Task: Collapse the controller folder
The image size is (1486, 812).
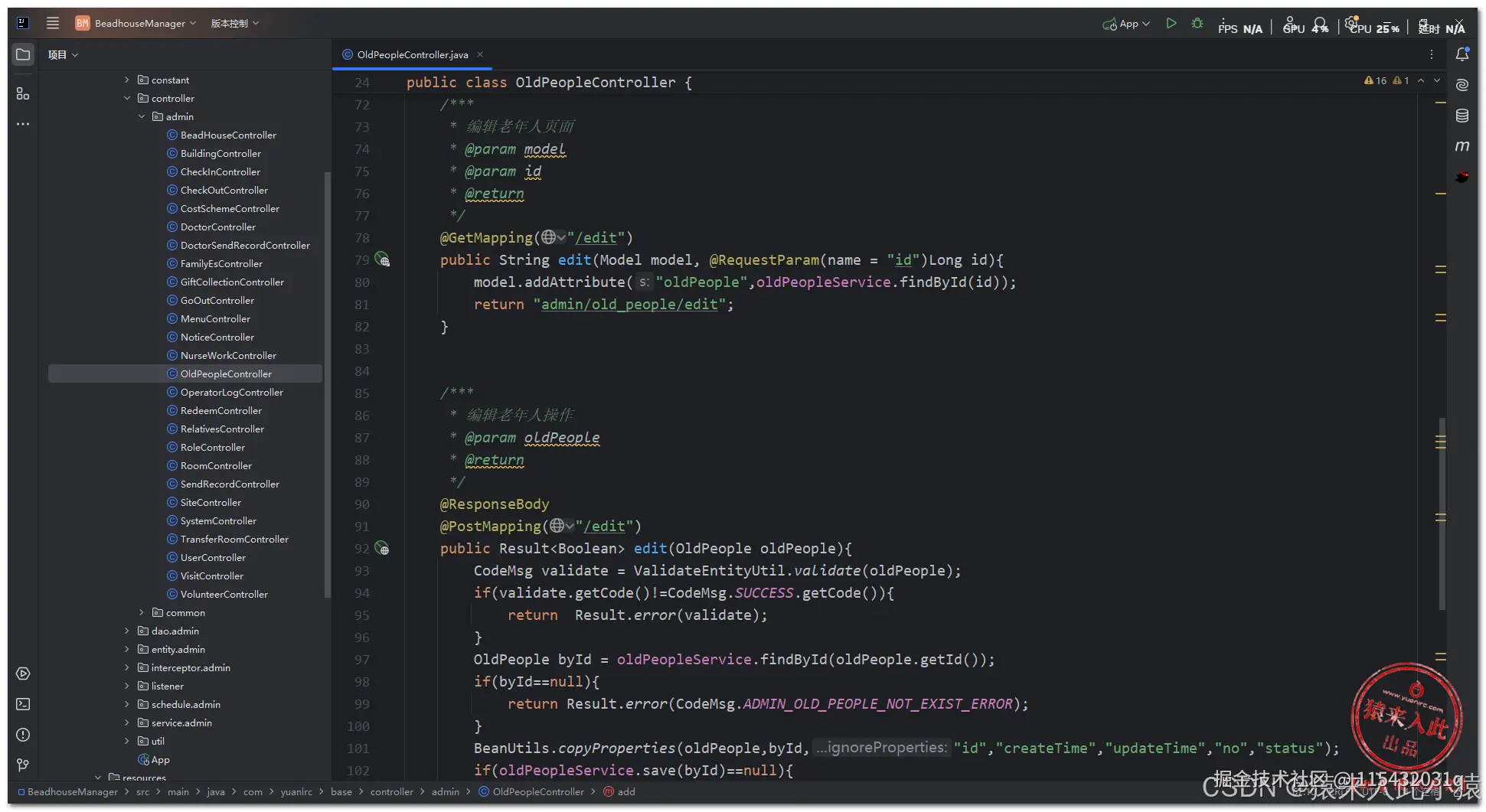Action: click(127, 98)
